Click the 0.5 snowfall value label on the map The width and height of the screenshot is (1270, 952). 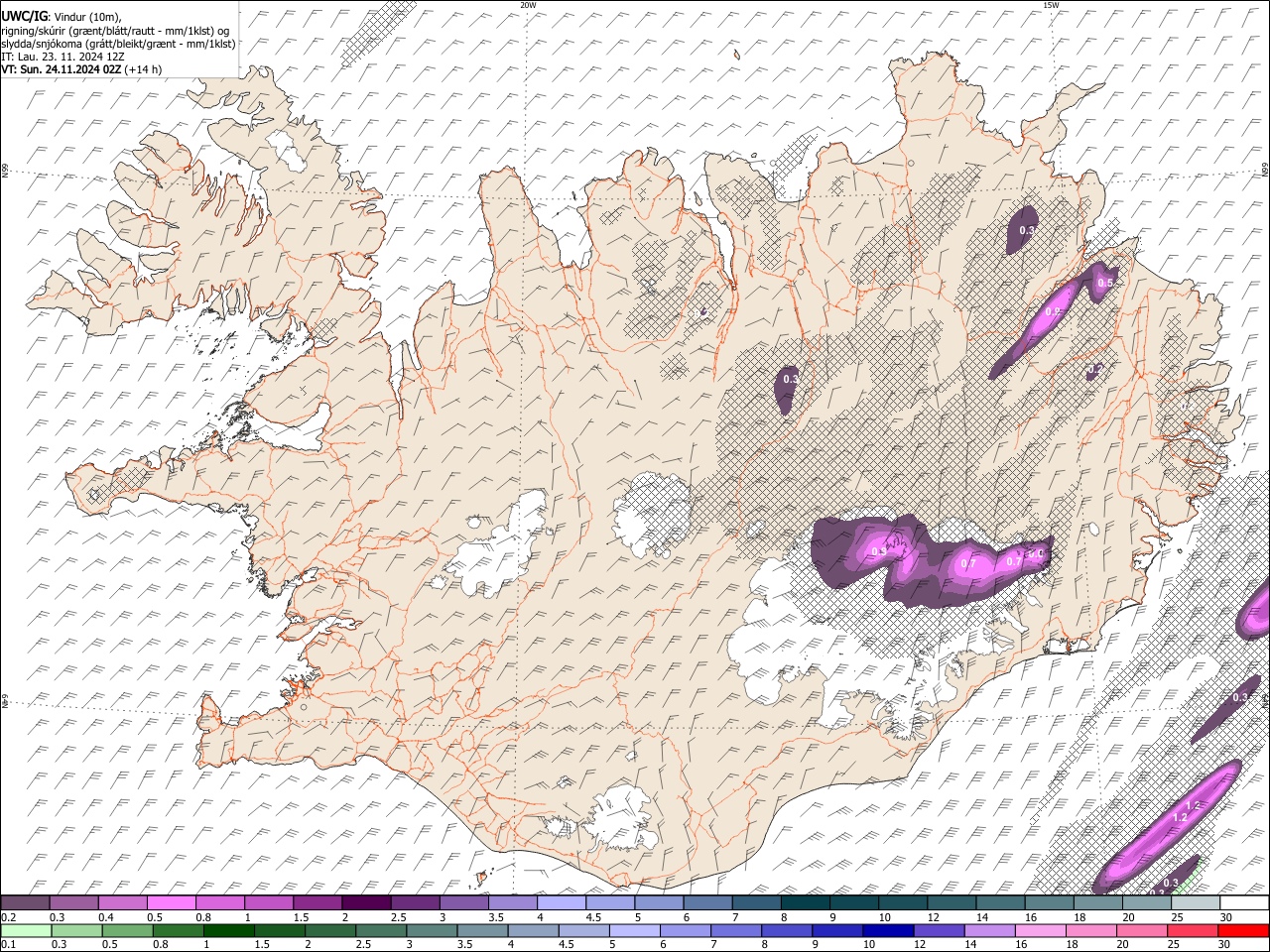tap(1105, 283)
